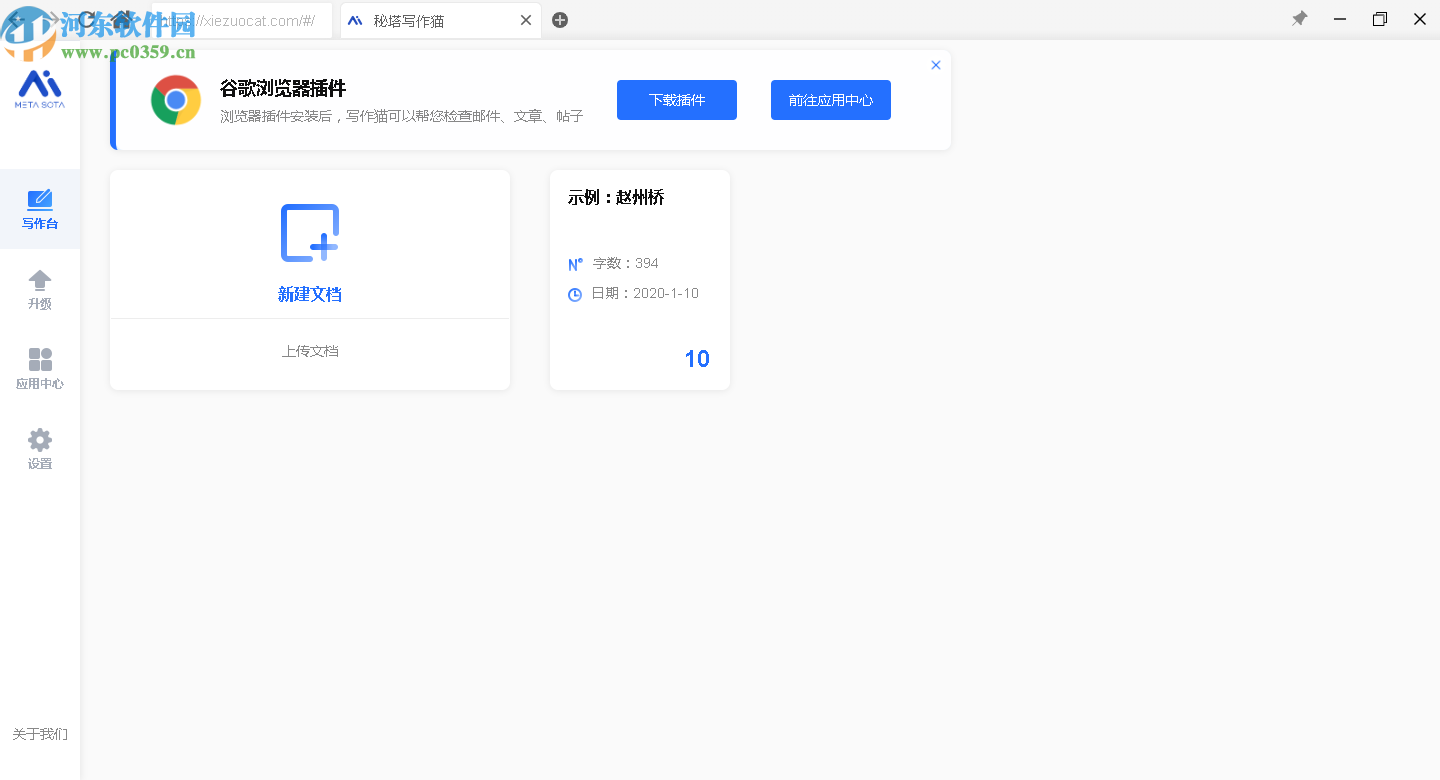The width and height of the screenshot is (1440, 780).
Task: Click the Chrome icon in the plugin banner
Action: click(x=176, y=100)
